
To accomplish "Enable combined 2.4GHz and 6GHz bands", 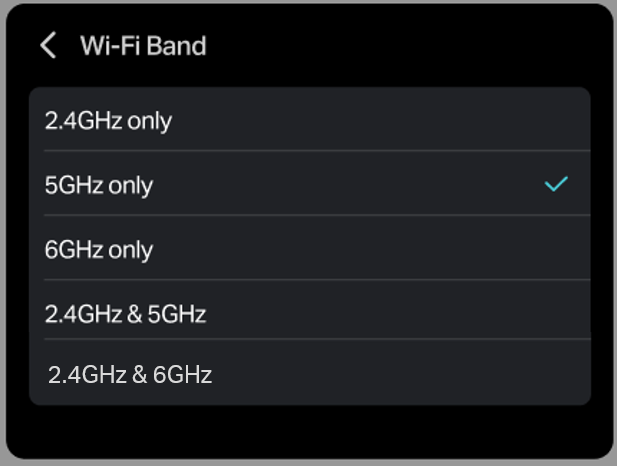I will [x=130, y=375].
